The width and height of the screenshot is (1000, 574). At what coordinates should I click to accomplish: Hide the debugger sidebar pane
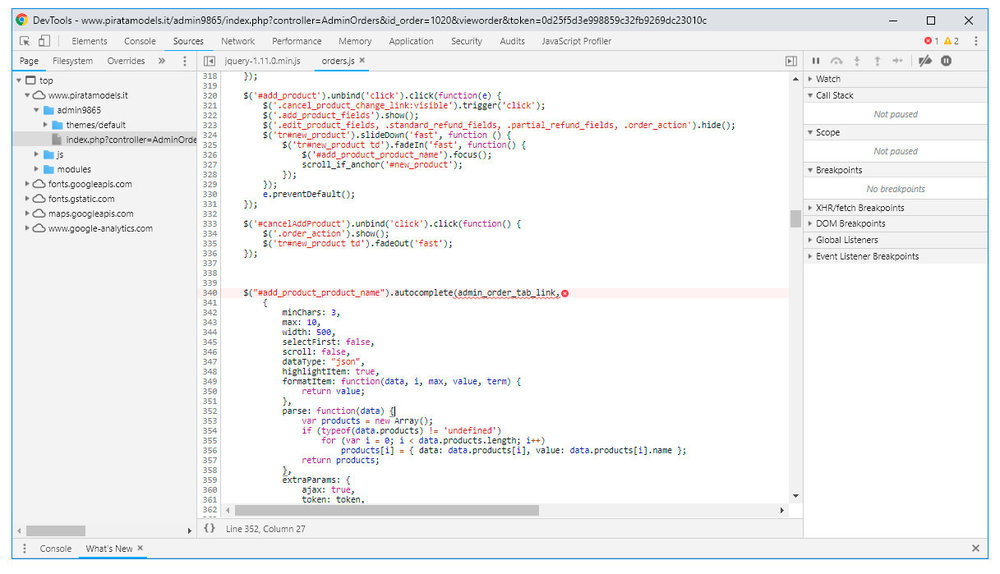(x=791, y=61)
